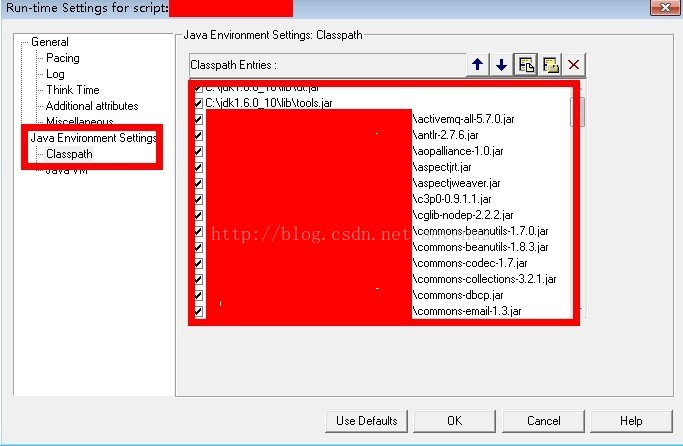
Task: Select commons-beanutils-1.8.3.jar entry text
Action: click(480, 247)
